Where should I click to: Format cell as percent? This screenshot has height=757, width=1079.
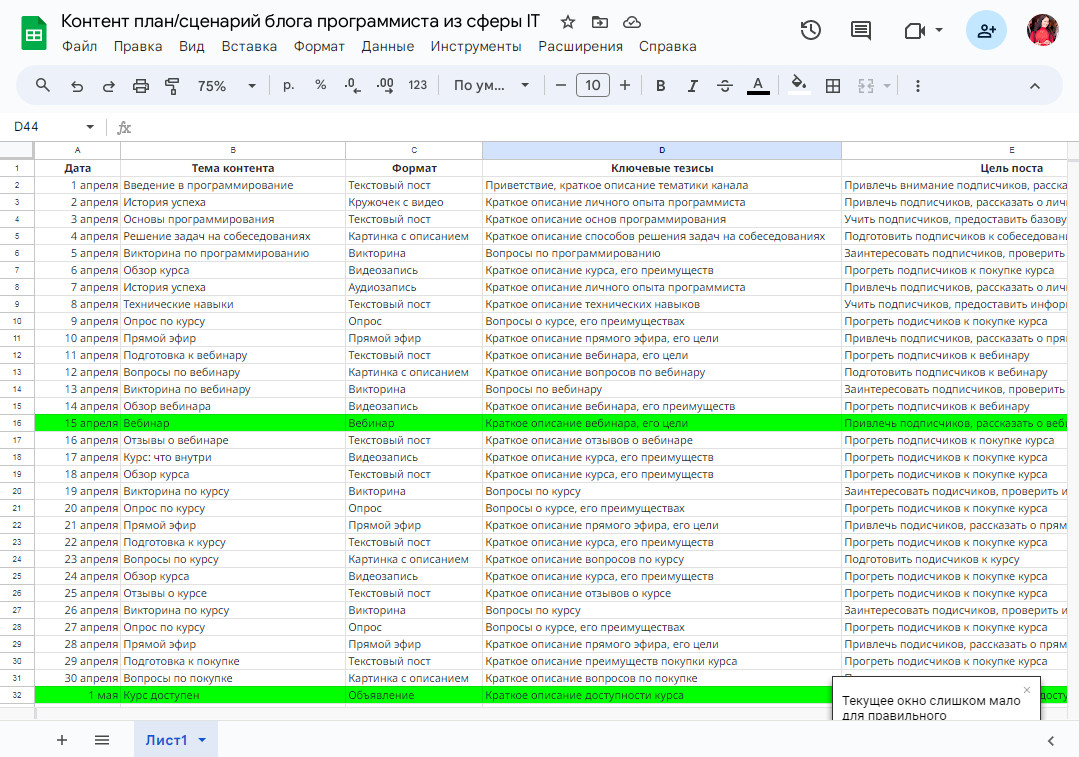click(x=321, y=85)
